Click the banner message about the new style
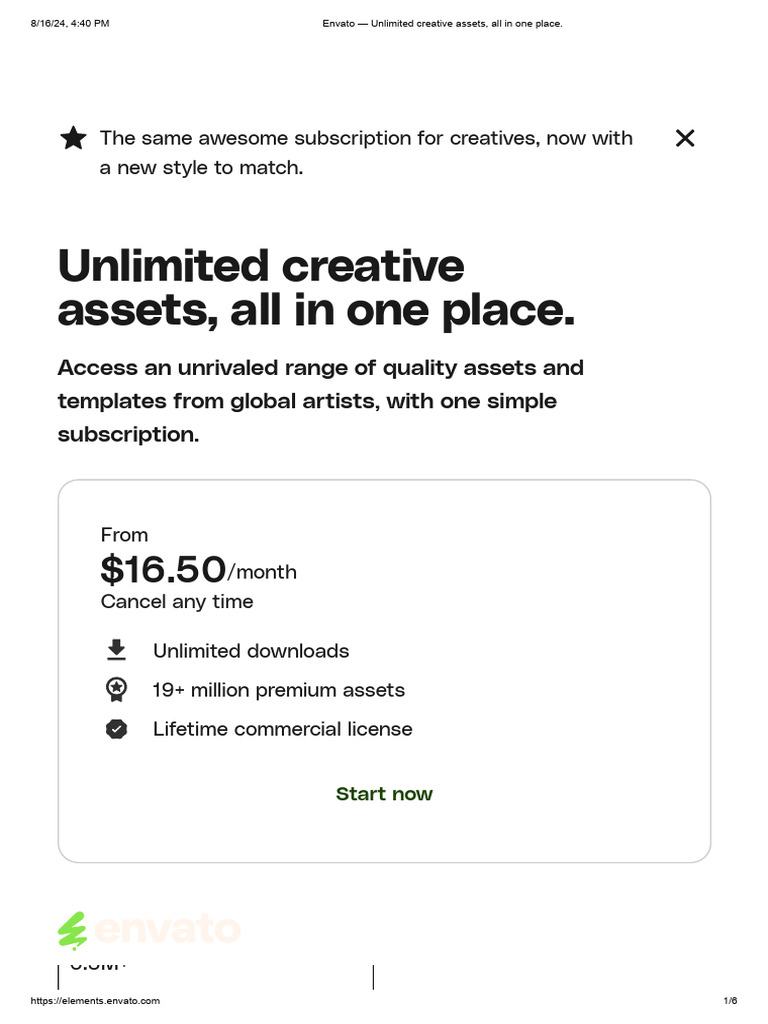This screenshot has width=768, height=1024. tap(366, 153)
